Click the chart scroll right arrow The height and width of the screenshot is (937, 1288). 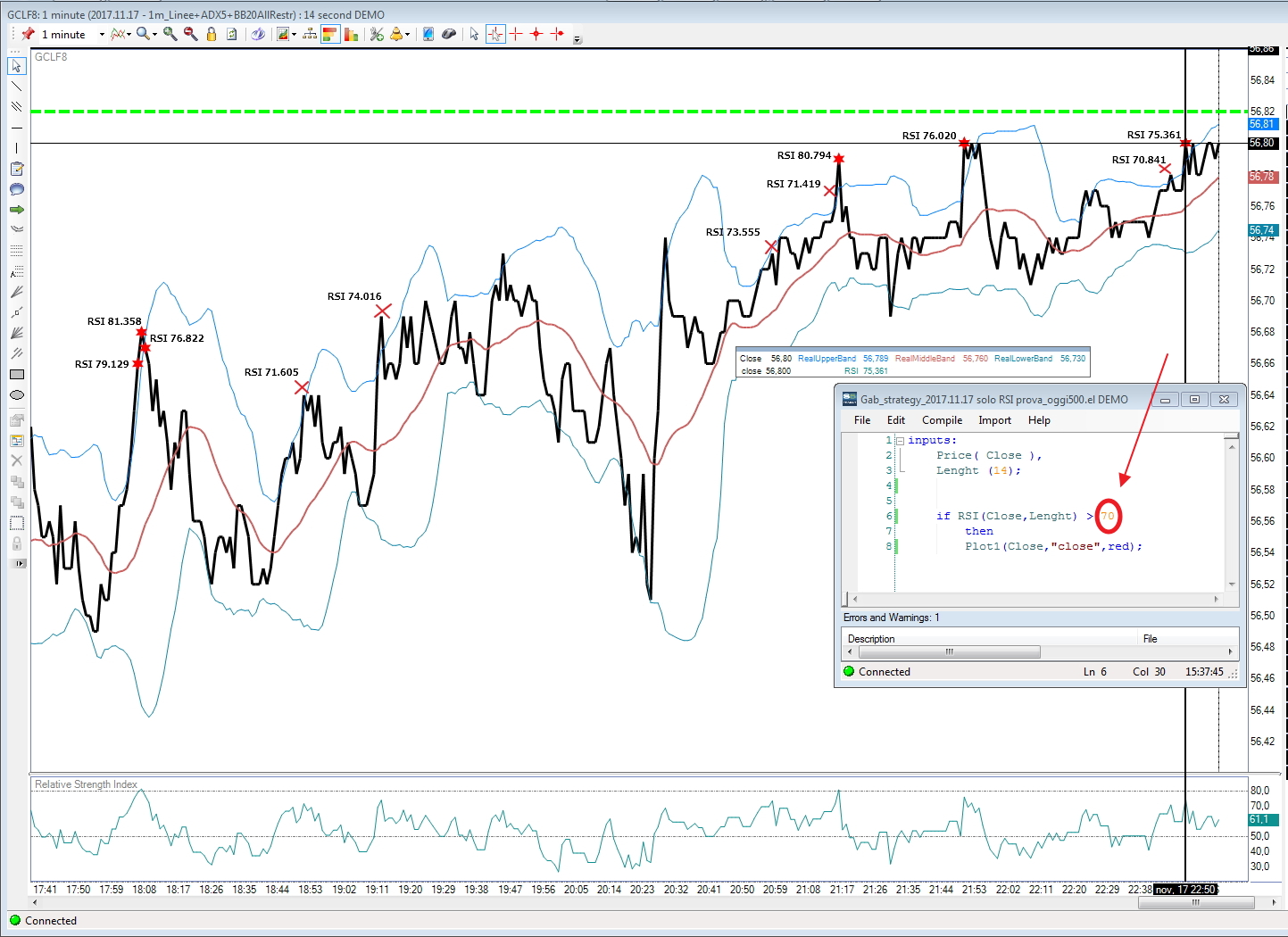pyautogui.click(x=1274, y=902)
